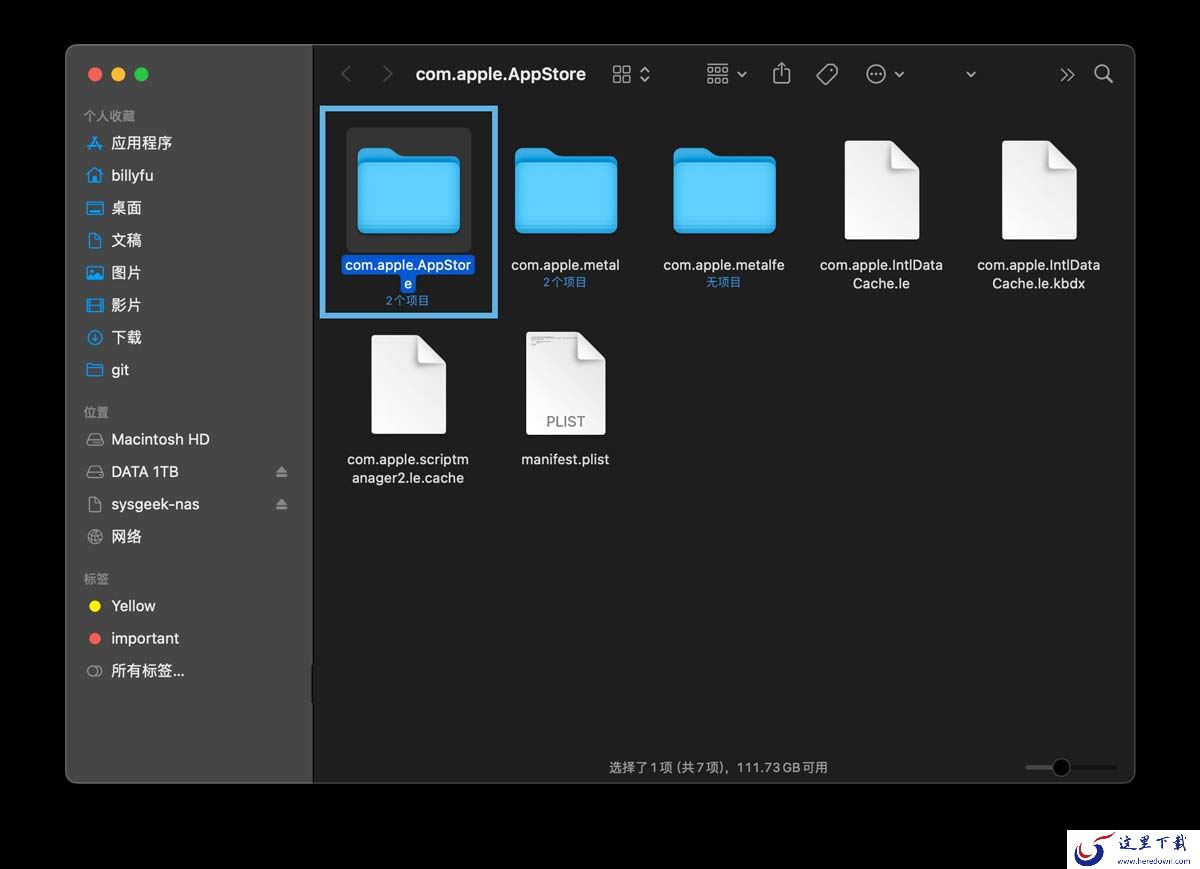Select the com.apple.metalfe folder icon
The width and height of the screenshot is (1200, 869).
(x=724, y=191)
